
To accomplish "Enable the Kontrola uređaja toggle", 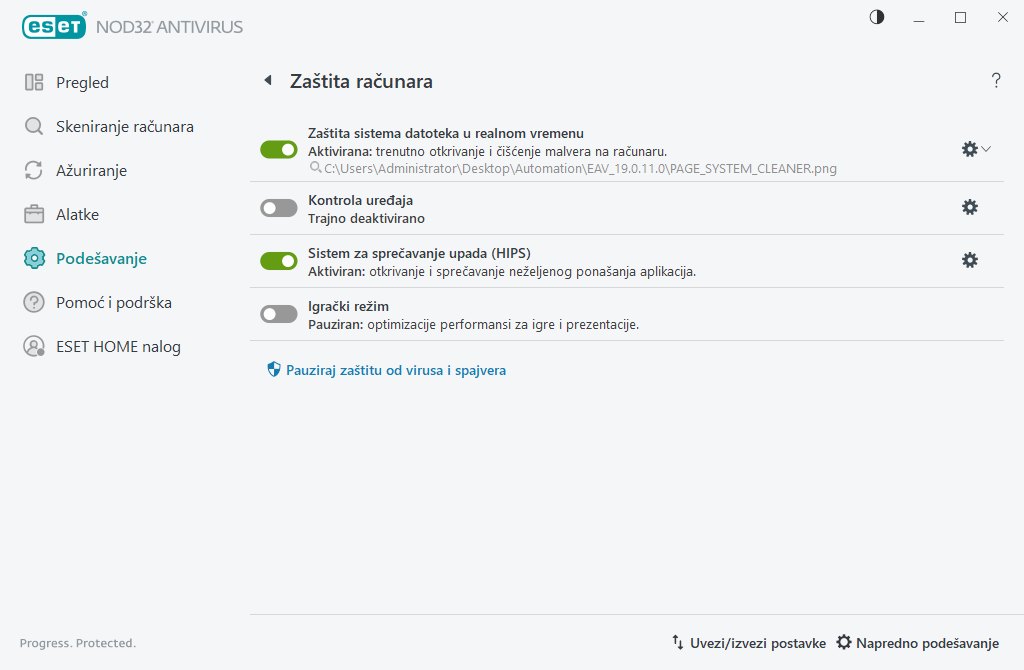I will point(279,208).
